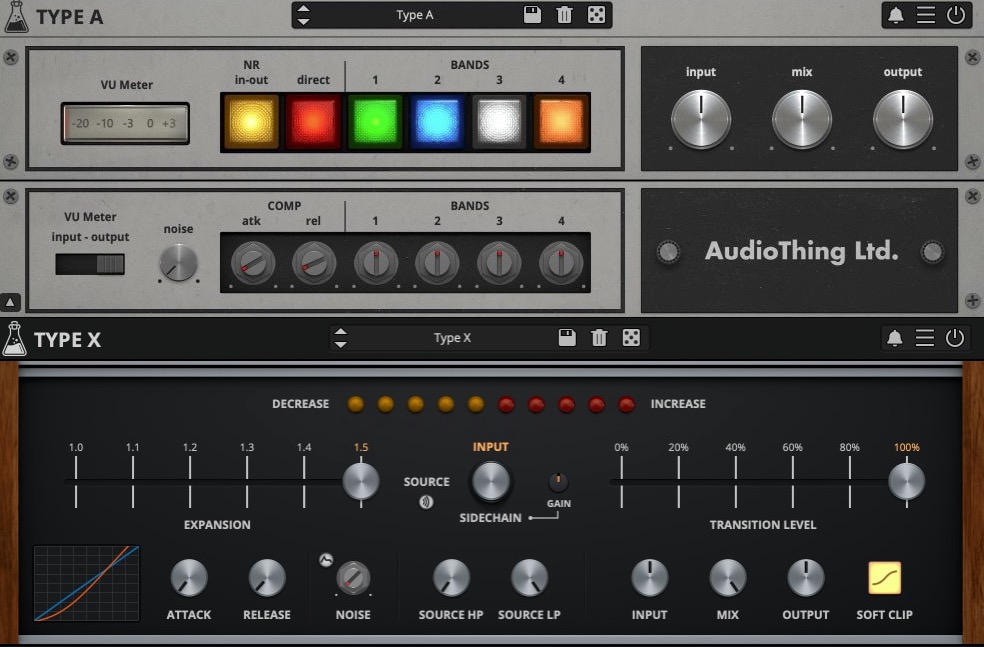The height and width of the screenshot is (647, 984).
Task: Click the Source LP knob
Action: 529,578
